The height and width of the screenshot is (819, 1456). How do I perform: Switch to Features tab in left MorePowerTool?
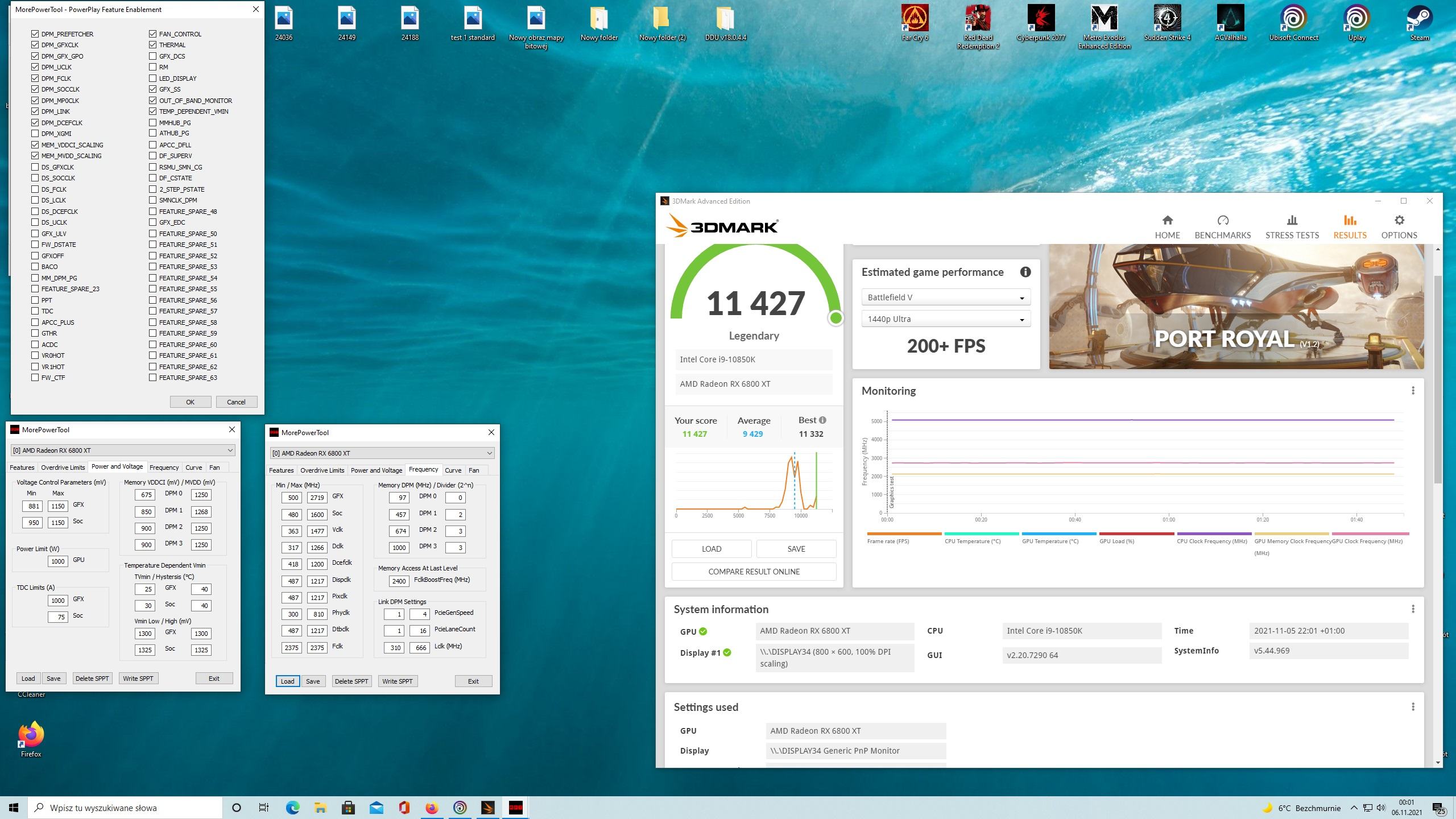(x=22, y=468)
